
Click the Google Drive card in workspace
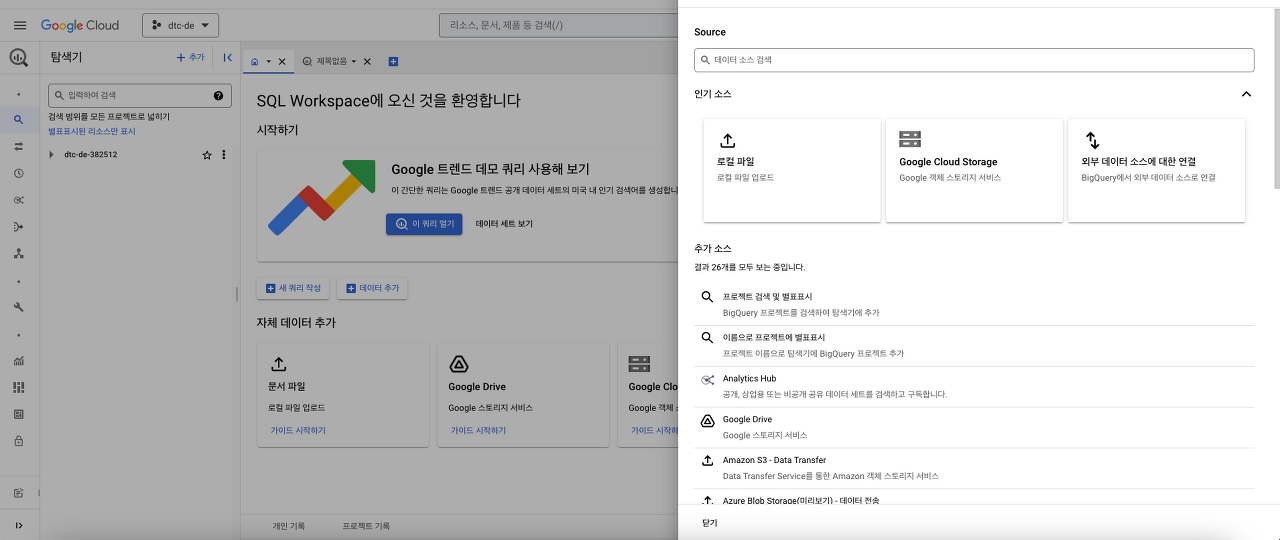pos(523,396)
